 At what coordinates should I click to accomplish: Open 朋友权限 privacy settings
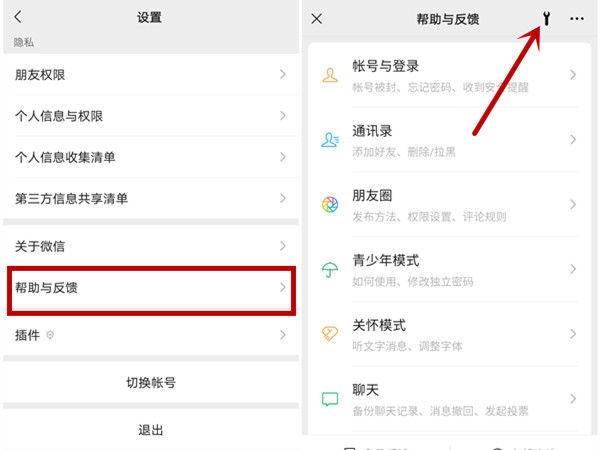(x=150, y=75)
